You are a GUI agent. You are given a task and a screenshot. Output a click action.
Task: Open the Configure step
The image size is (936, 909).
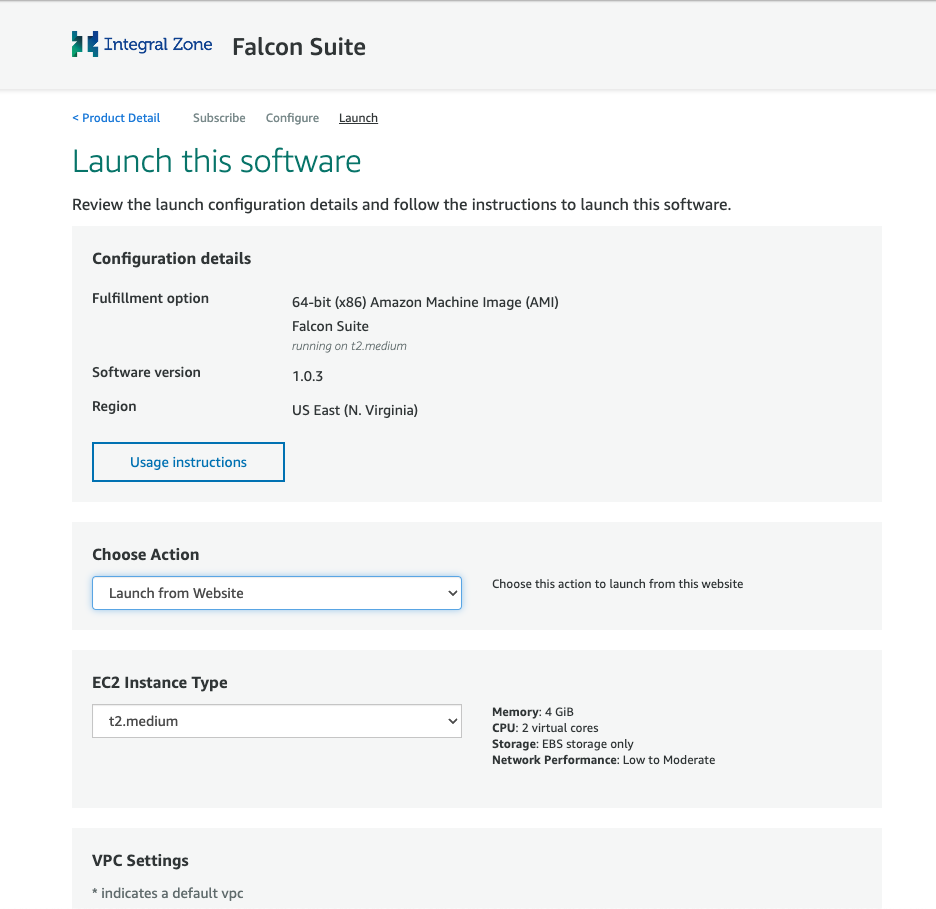coord(292,118)
